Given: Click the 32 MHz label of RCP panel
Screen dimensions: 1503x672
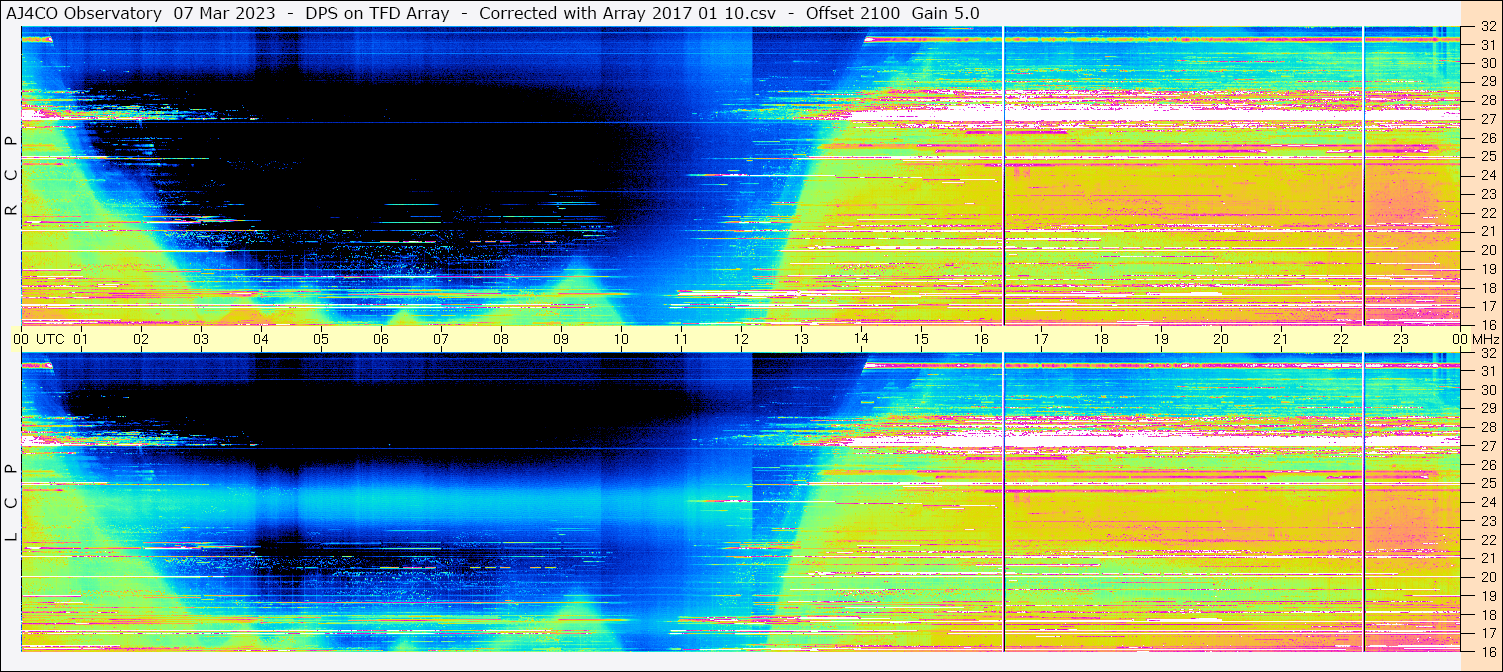Looking at the screenshot, I should tap(1488, 27).
